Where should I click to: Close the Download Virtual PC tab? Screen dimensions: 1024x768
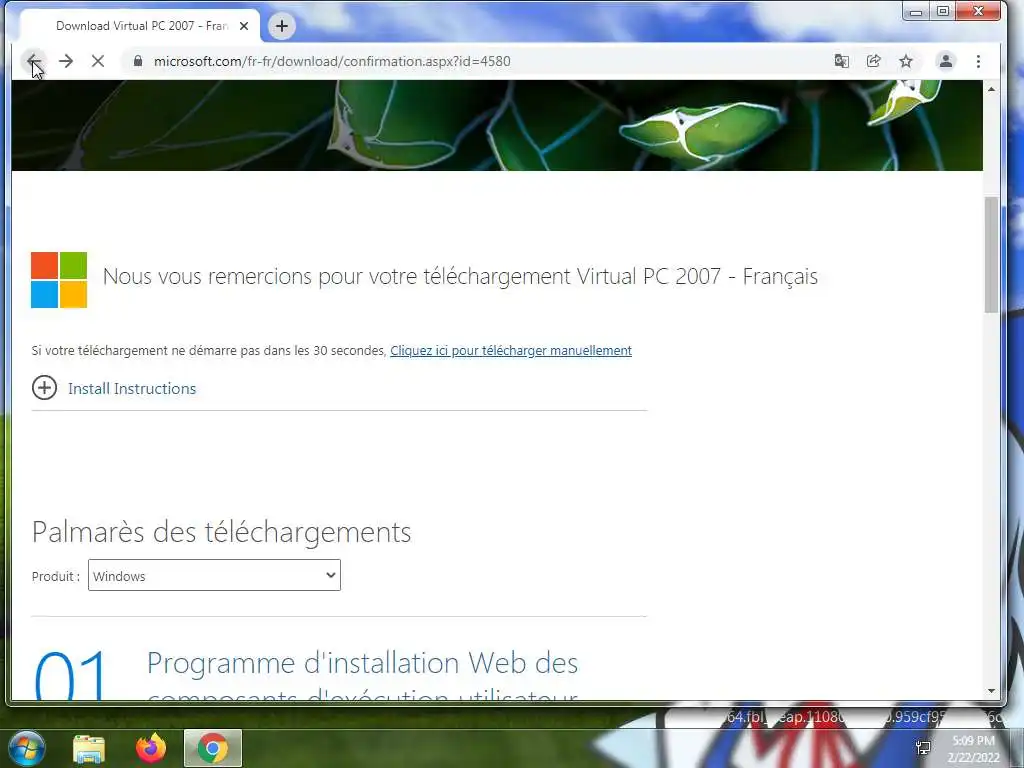(244, 26)
